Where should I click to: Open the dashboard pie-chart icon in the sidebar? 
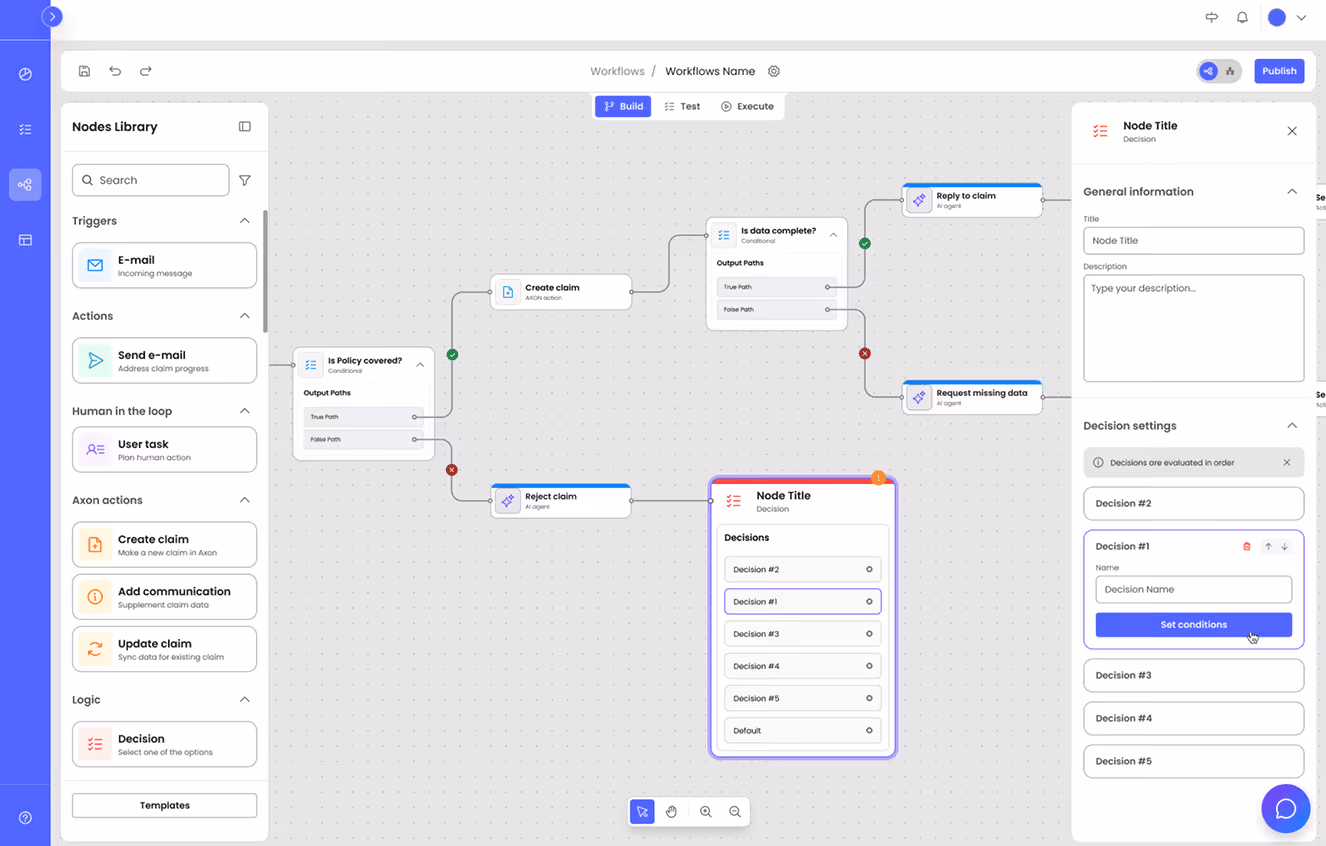tap(25, 74)
